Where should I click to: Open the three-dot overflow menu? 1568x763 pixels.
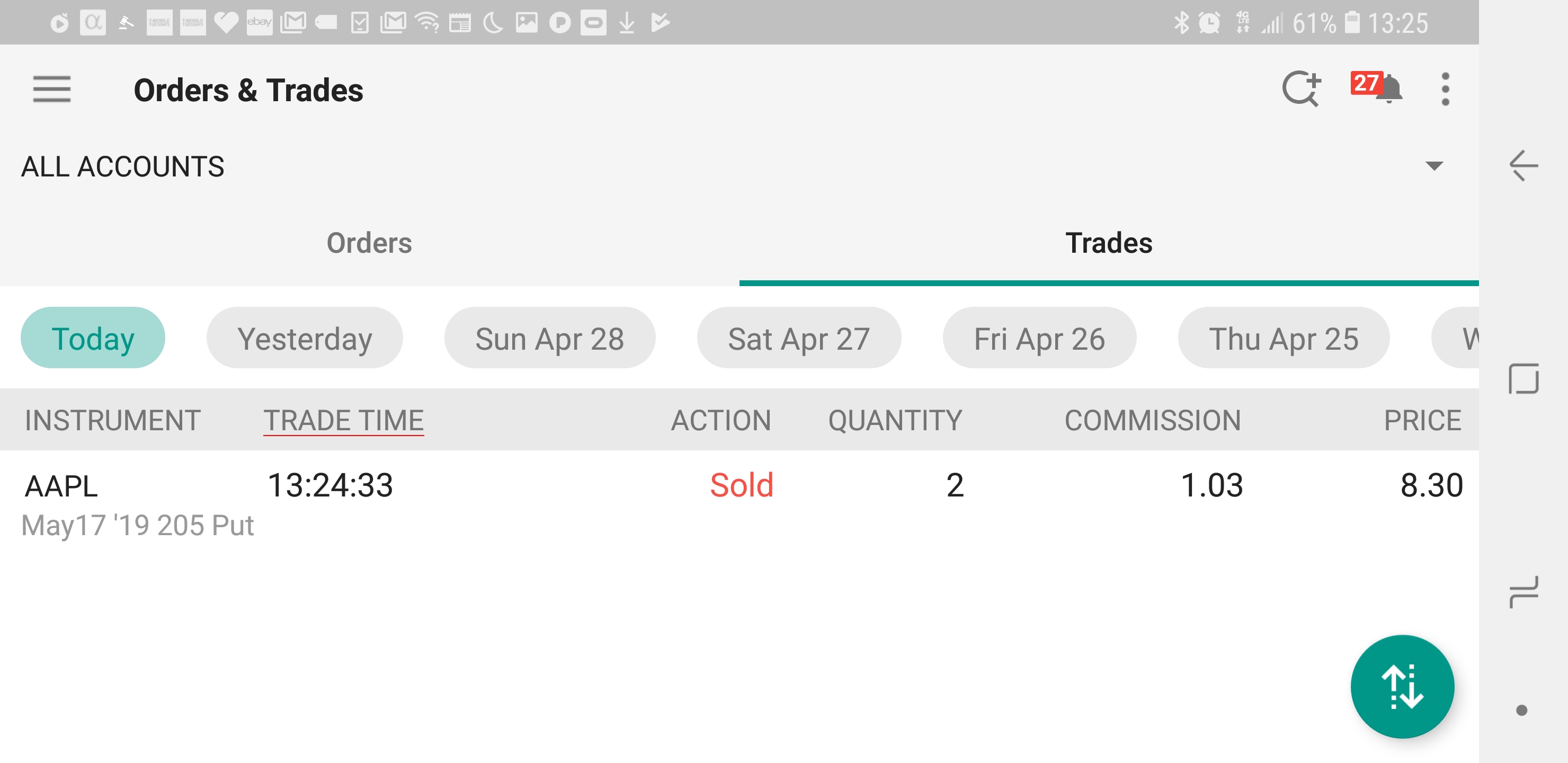coord(1446,90)
